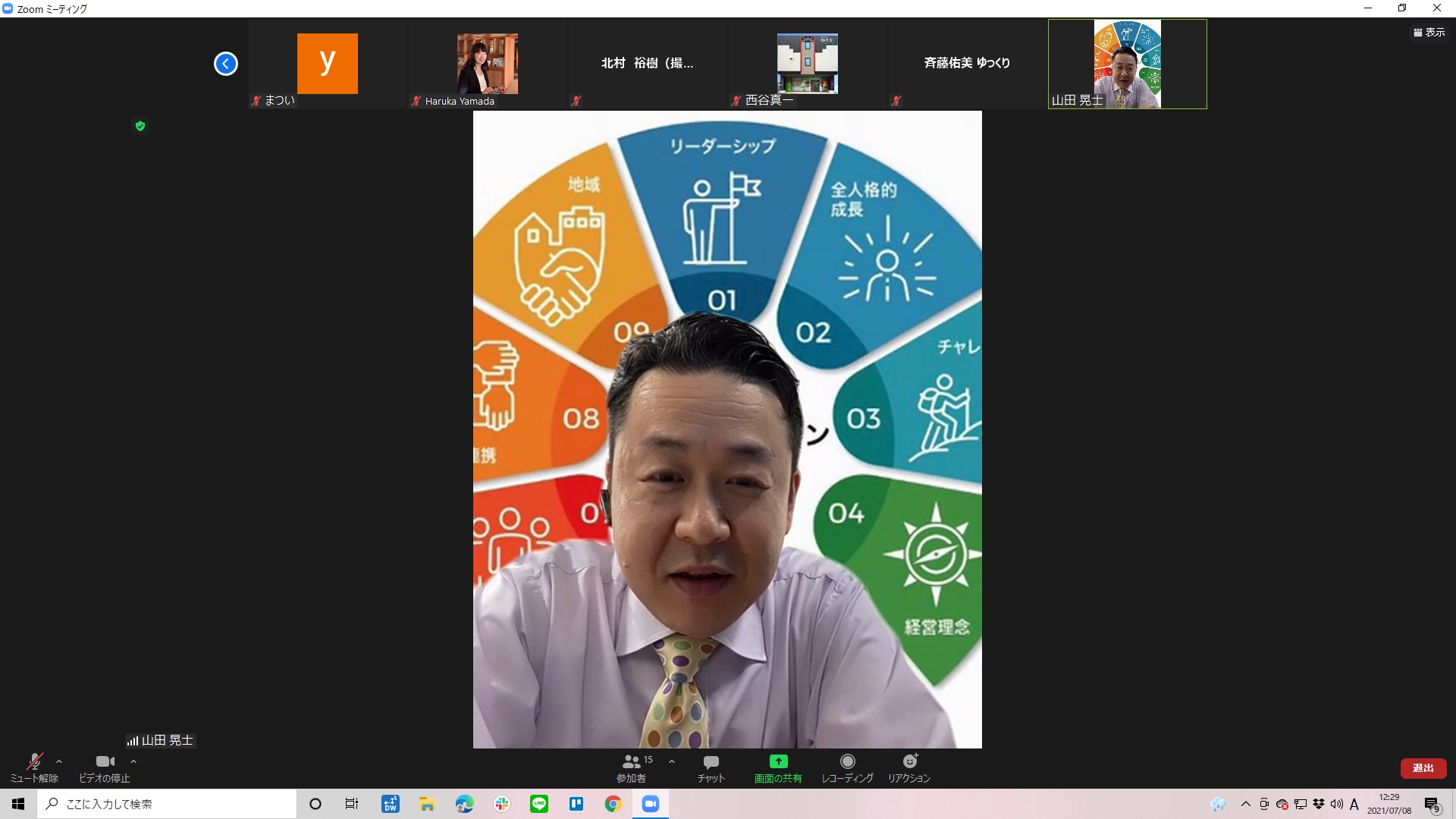Focus the ここに入力して検索 search box
This screenshot has width=1456, height=819.
point(167,804)
